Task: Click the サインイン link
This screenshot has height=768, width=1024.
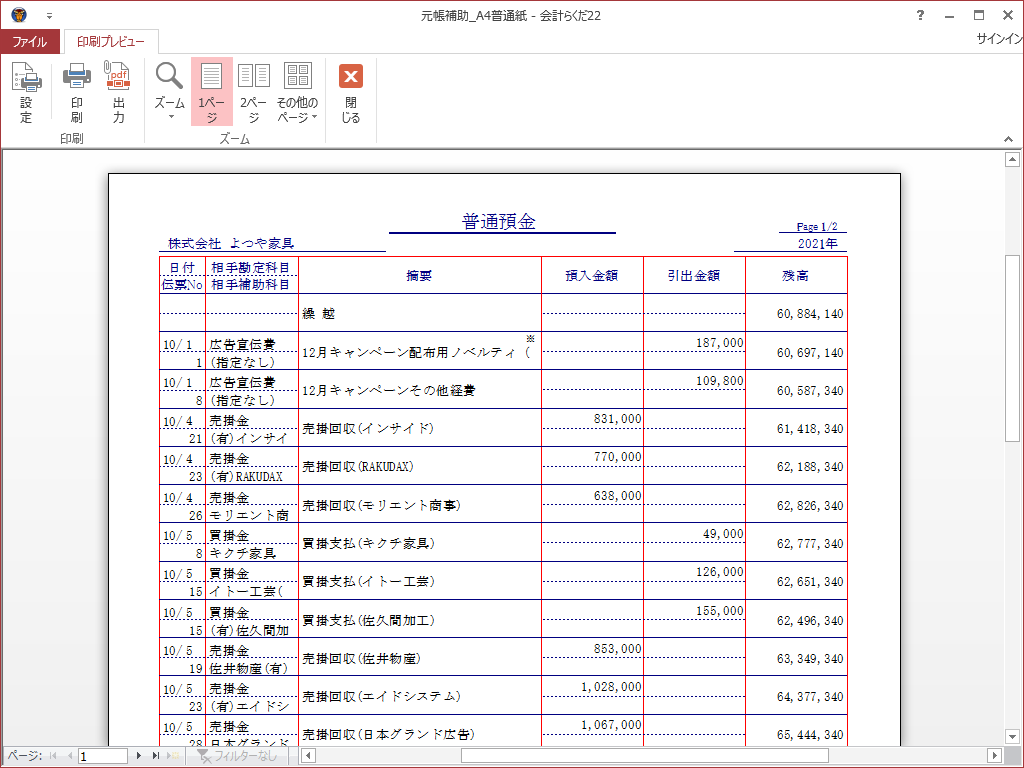Action: [999, 39]
